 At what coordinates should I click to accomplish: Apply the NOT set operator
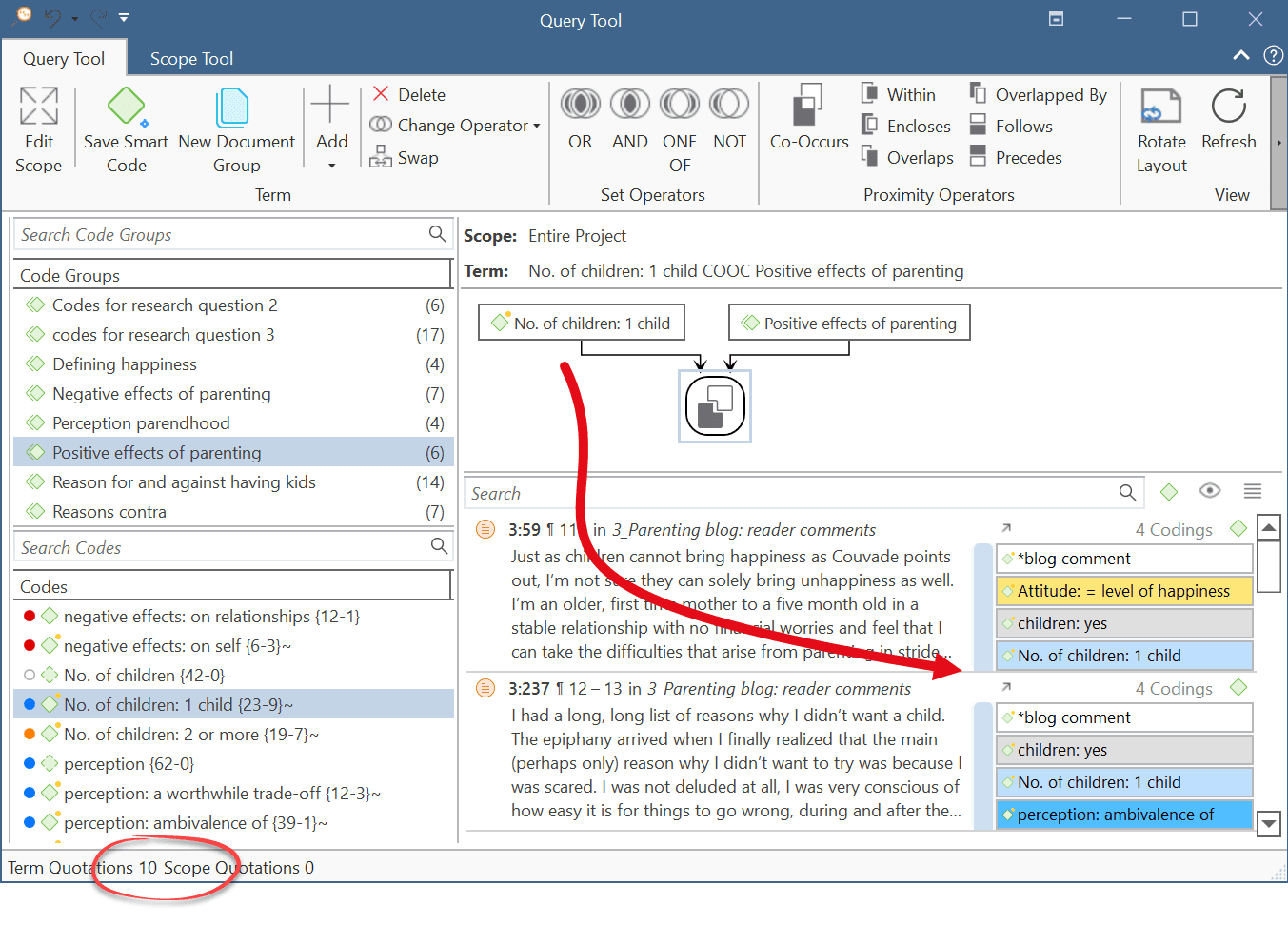click(x=729, y=120)
